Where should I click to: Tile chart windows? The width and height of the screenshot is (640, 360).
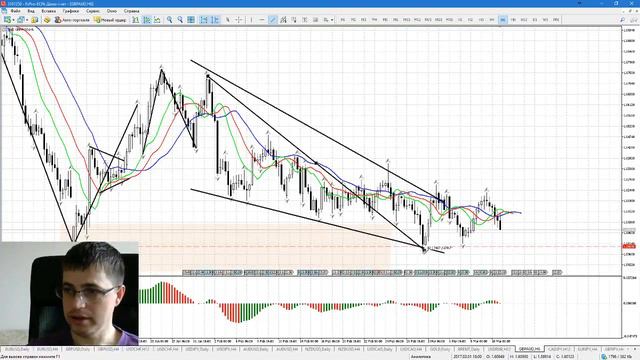191,20
